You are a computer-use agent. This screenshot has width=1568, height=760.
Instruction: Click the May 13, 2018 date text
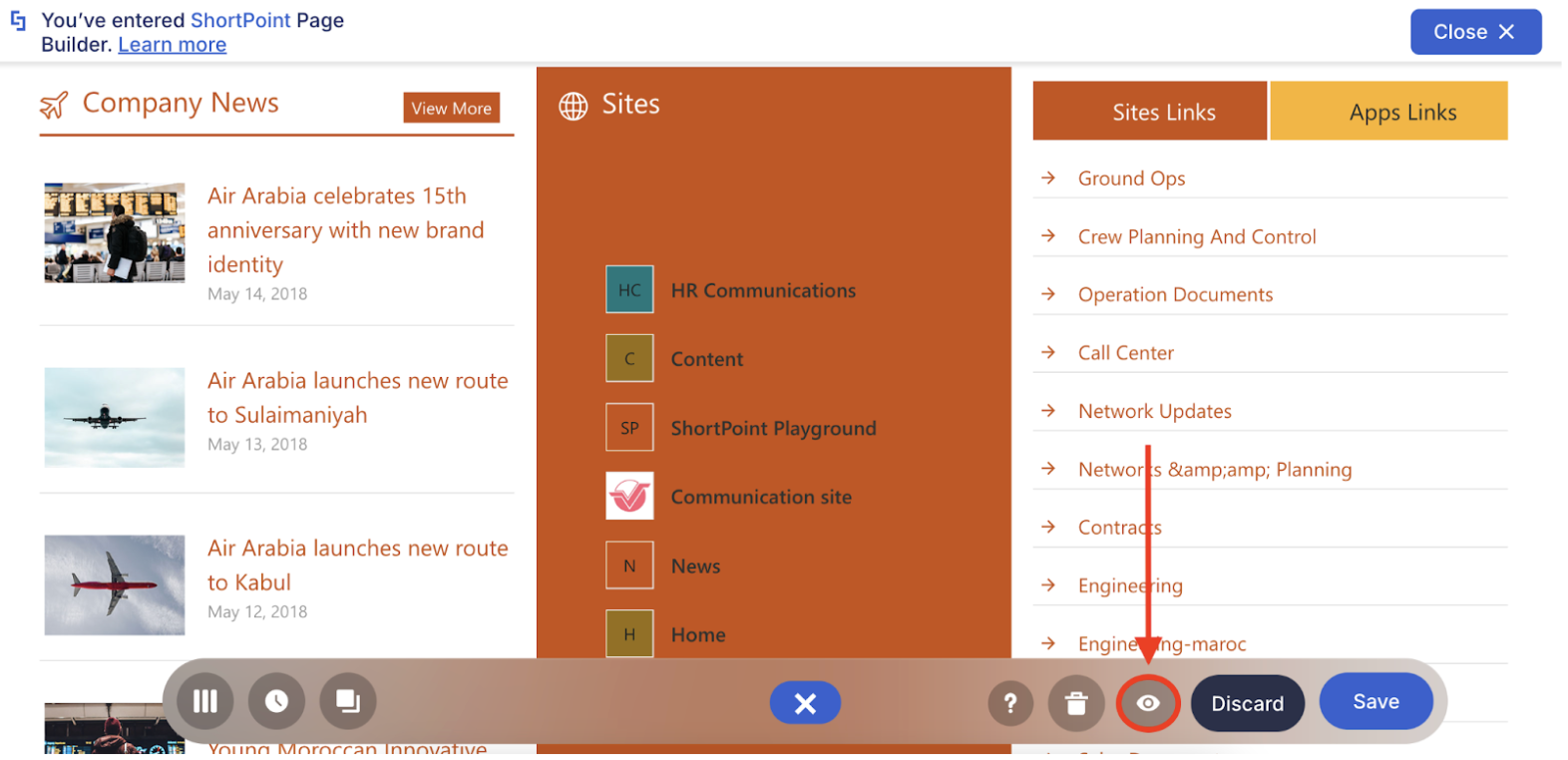click(257, 445)
